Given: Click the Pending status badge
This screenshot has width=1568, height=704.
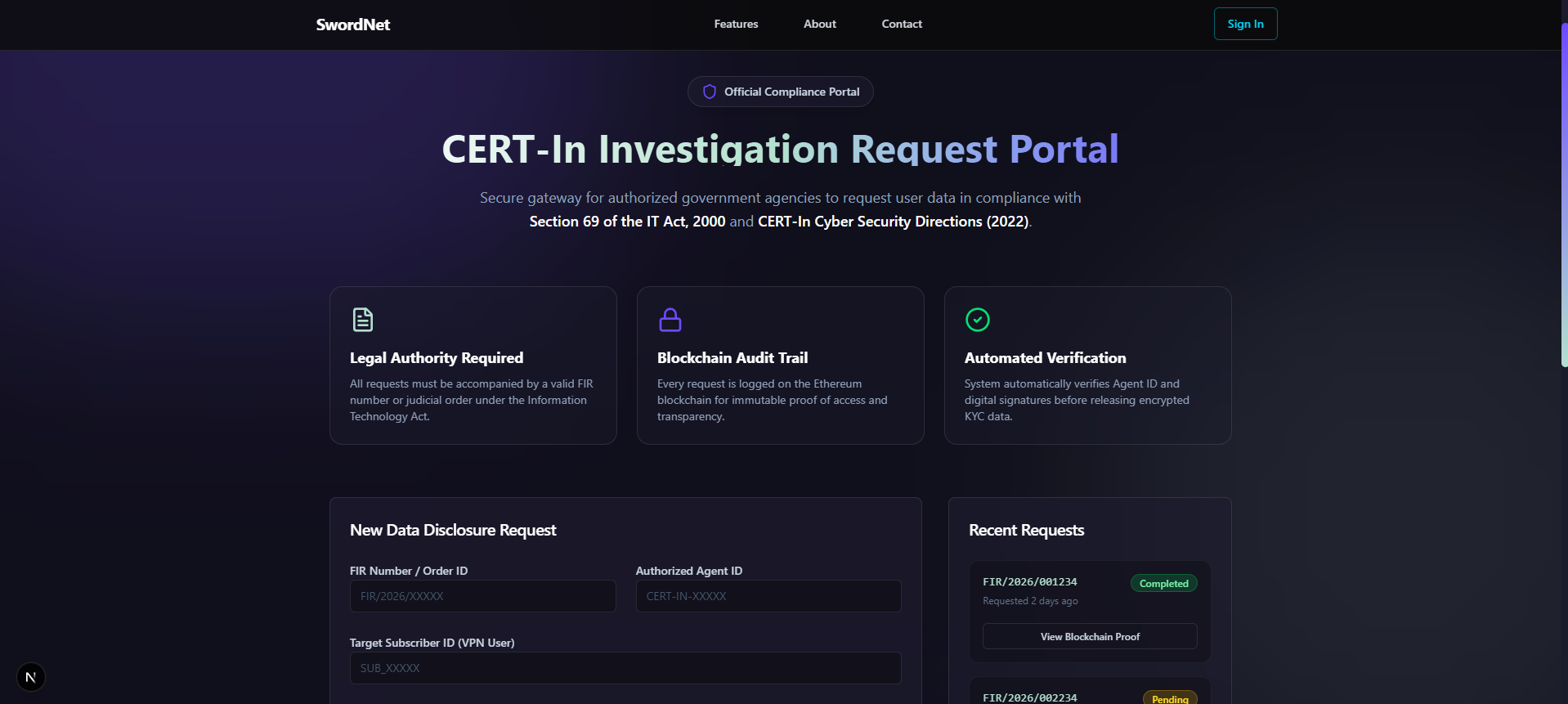Looking at the screenshot, I should 1169,698.
